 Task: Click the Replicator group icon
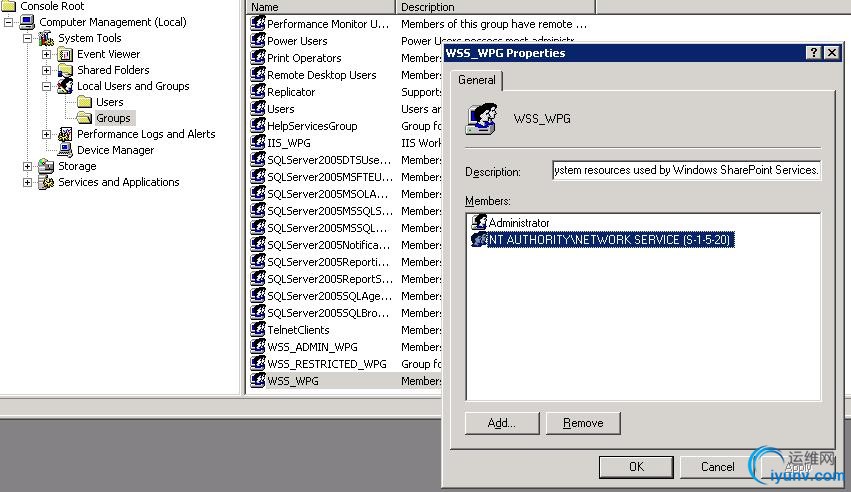[258, 92]
